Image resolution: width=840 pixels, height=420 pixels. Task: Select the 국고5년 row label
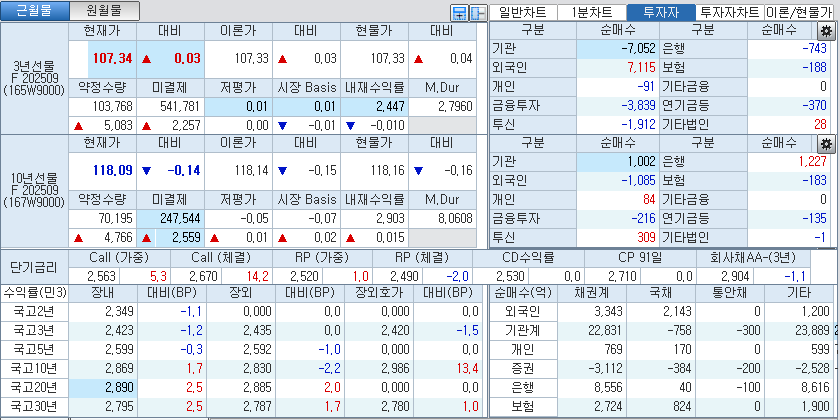(35, 349)
